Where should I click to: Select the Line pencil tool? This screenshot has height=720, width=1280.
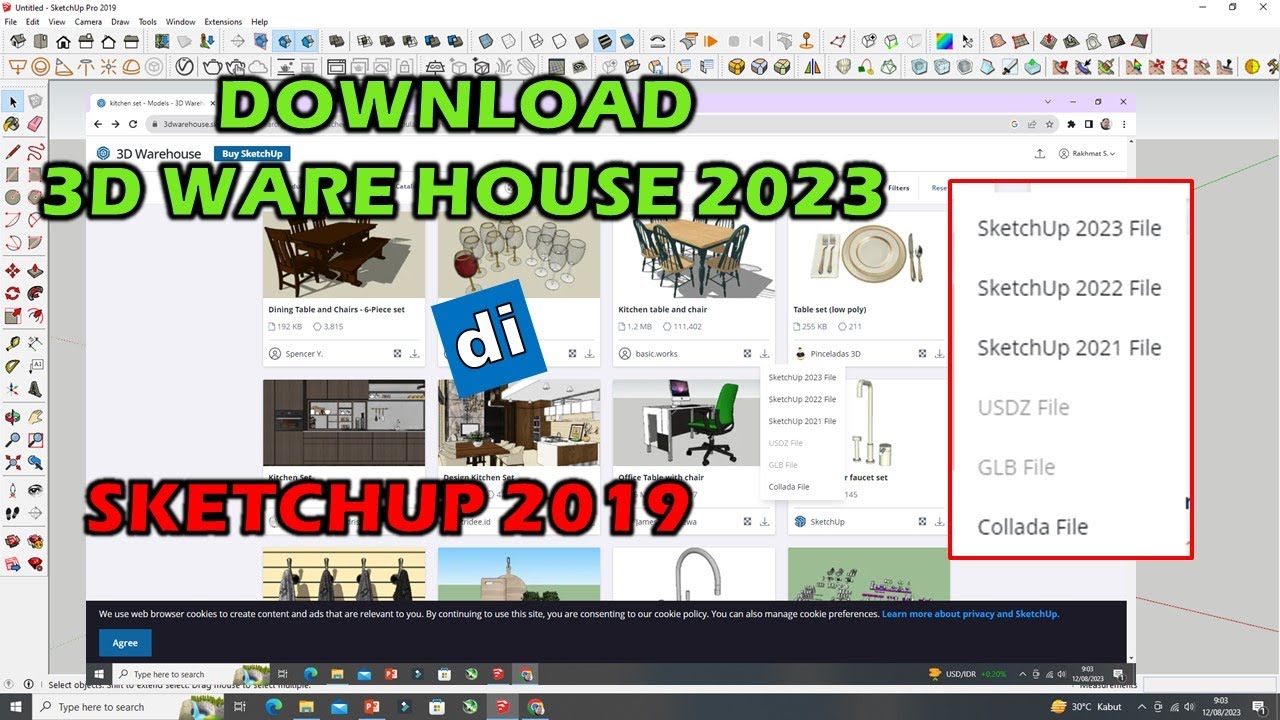pyautogui.click(x=13, y=153)
